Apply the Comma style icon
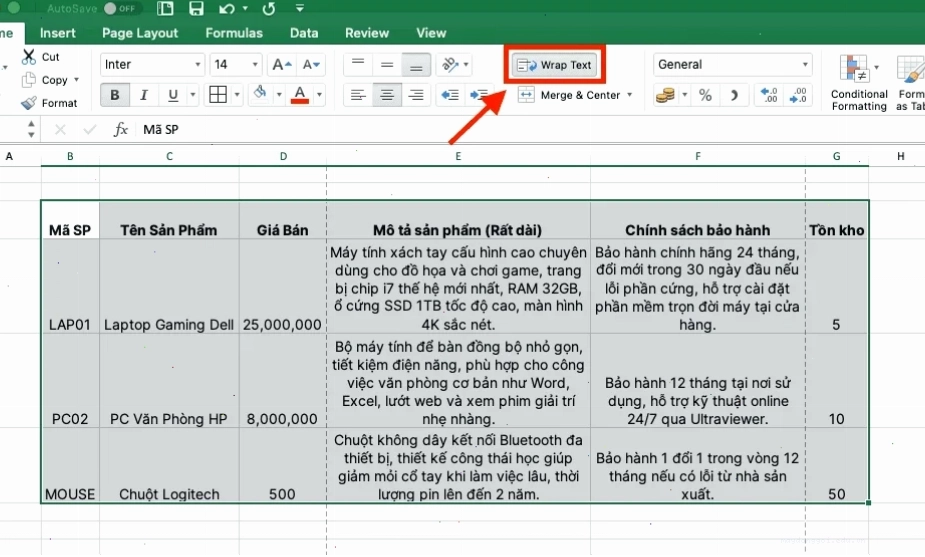Screen dimensions: 925x557 tap(734, 95)
